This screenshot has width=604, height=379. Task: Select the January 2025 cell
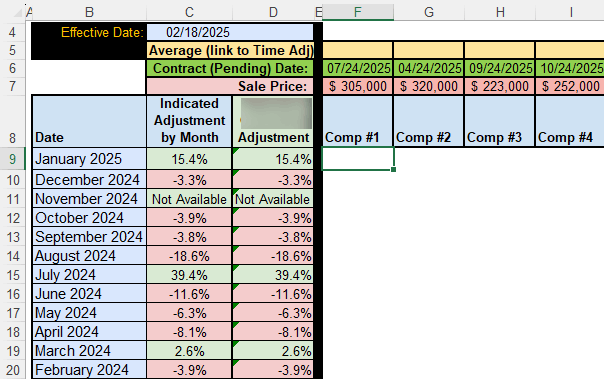(89, 159)
